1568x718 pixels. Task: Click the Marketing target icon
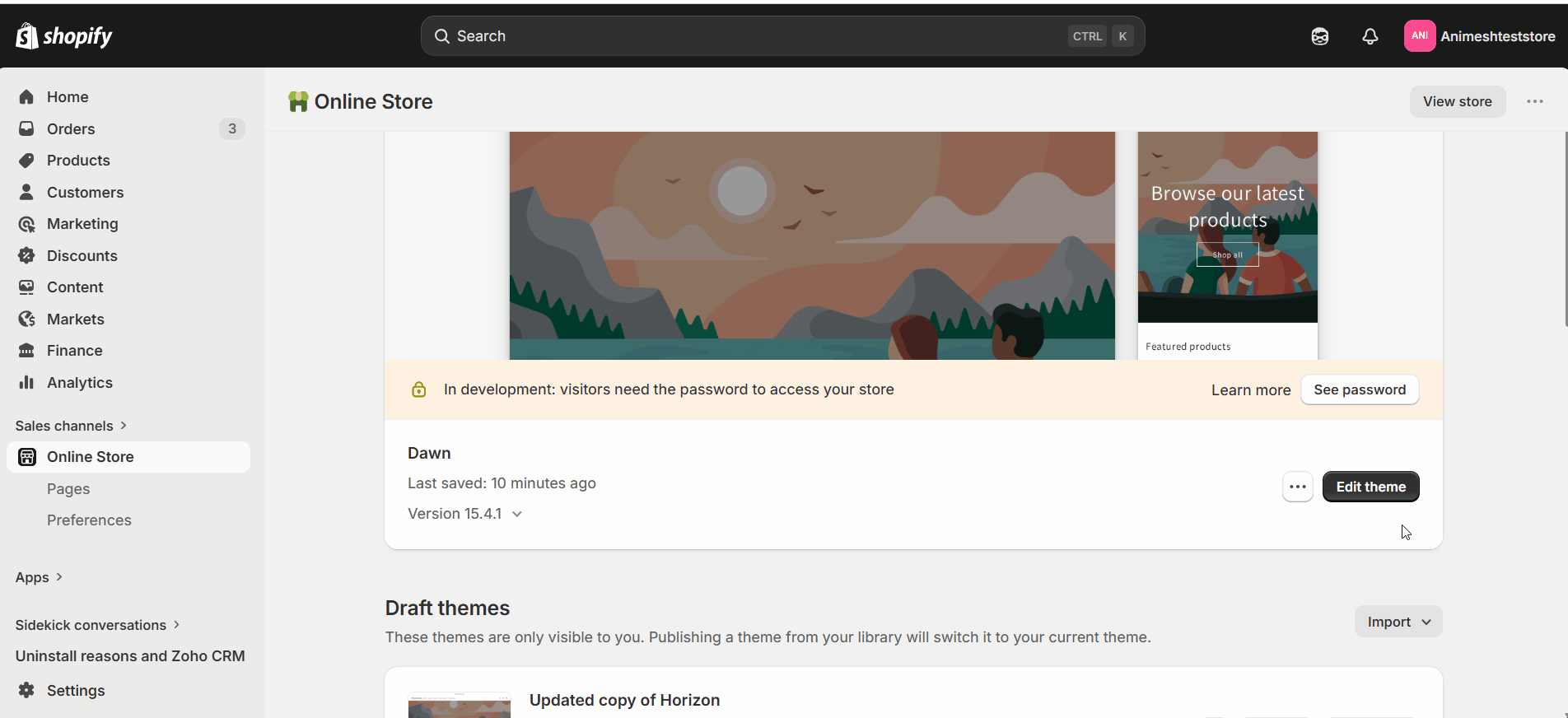[x=26, y=224]
